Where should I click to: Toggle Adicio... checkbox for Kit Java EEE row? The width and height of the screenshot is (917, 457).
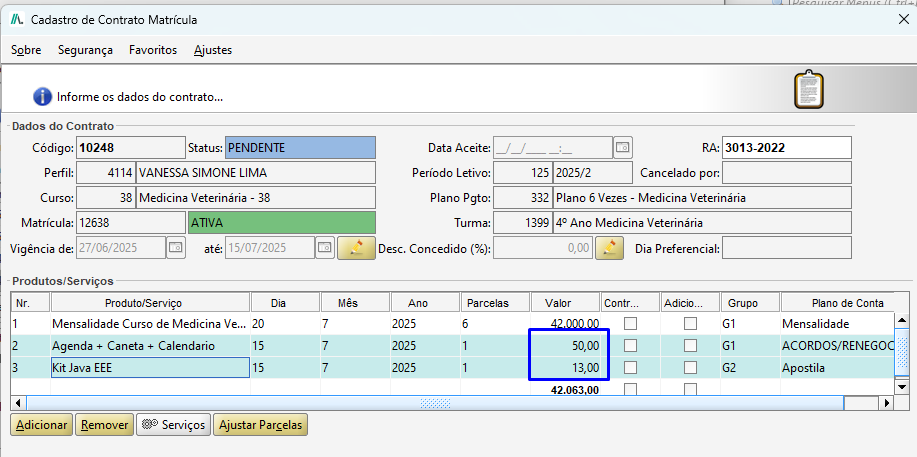tap(691, 367)
